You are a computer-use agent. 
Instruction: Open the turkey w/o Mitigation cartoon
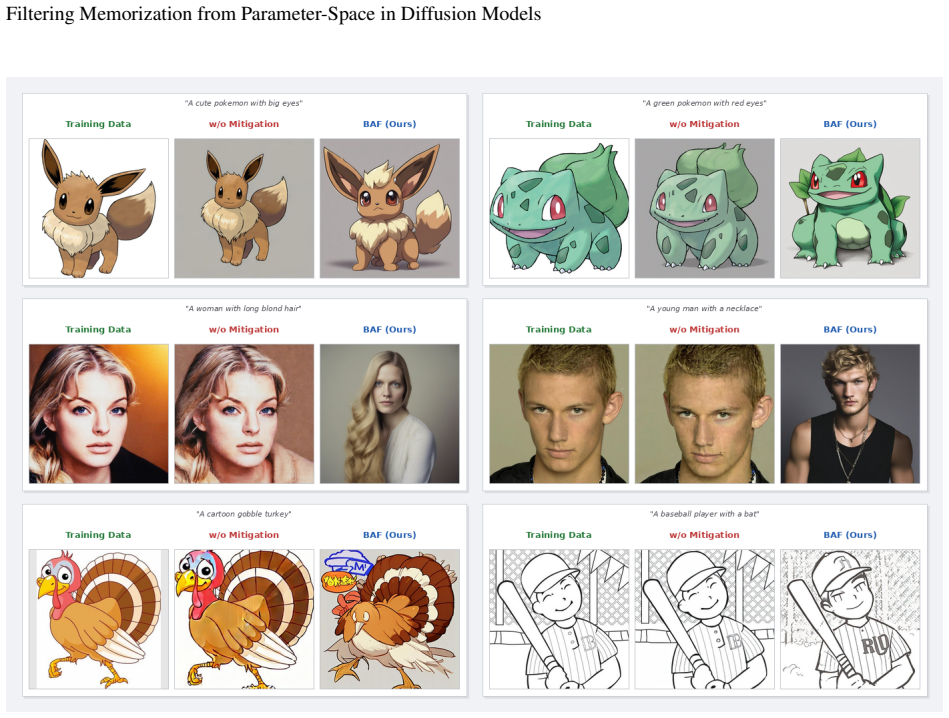pyautogui.click(x=244, y=619)
